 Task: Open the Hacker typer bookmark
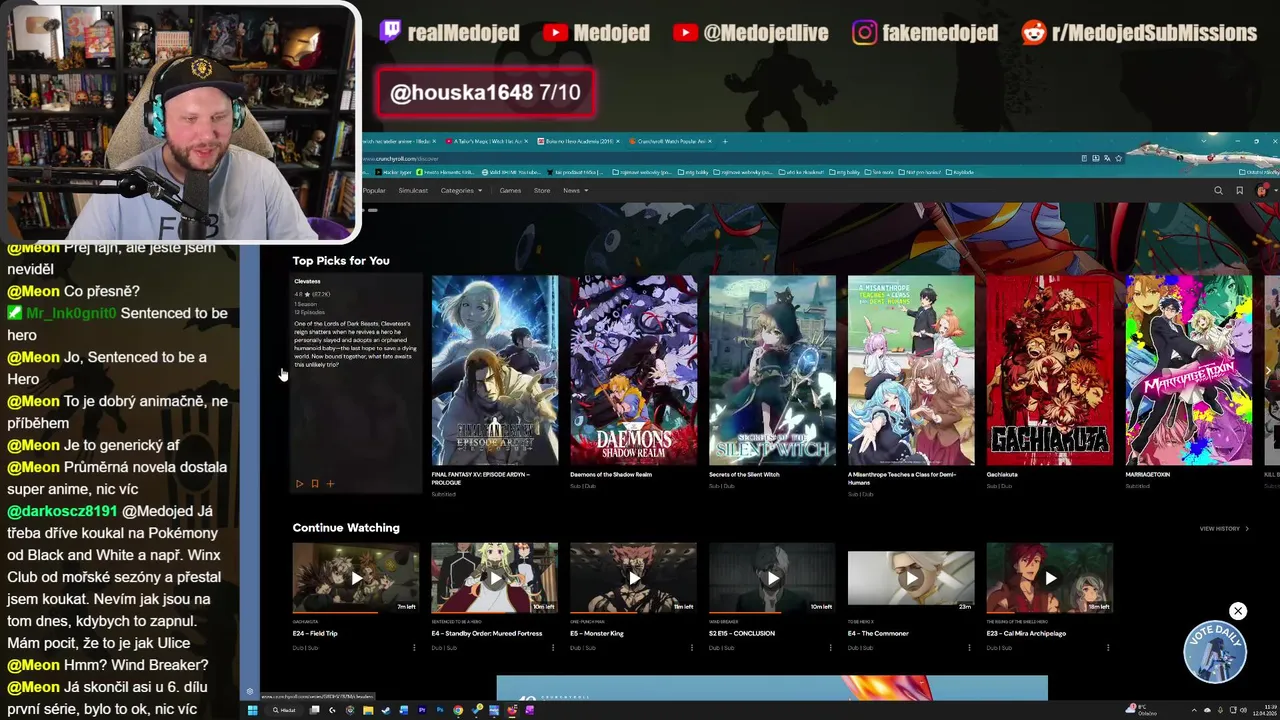click(392, 172)
